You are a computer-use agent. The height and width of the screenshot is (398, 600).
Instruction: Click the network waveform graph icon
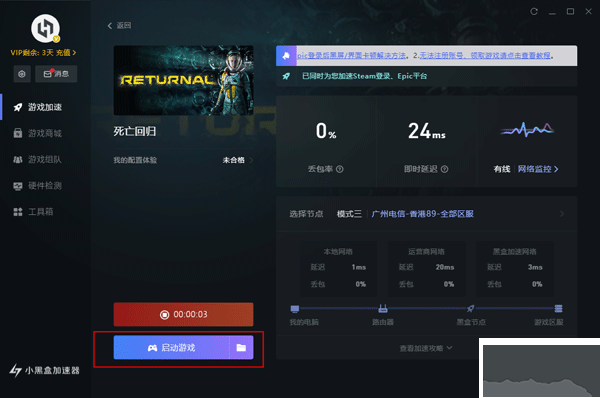[527, 130]
